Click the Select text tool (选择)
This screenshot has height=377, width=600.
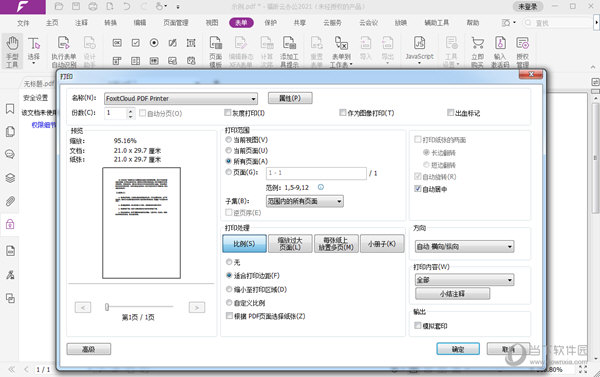coord(34,49)
